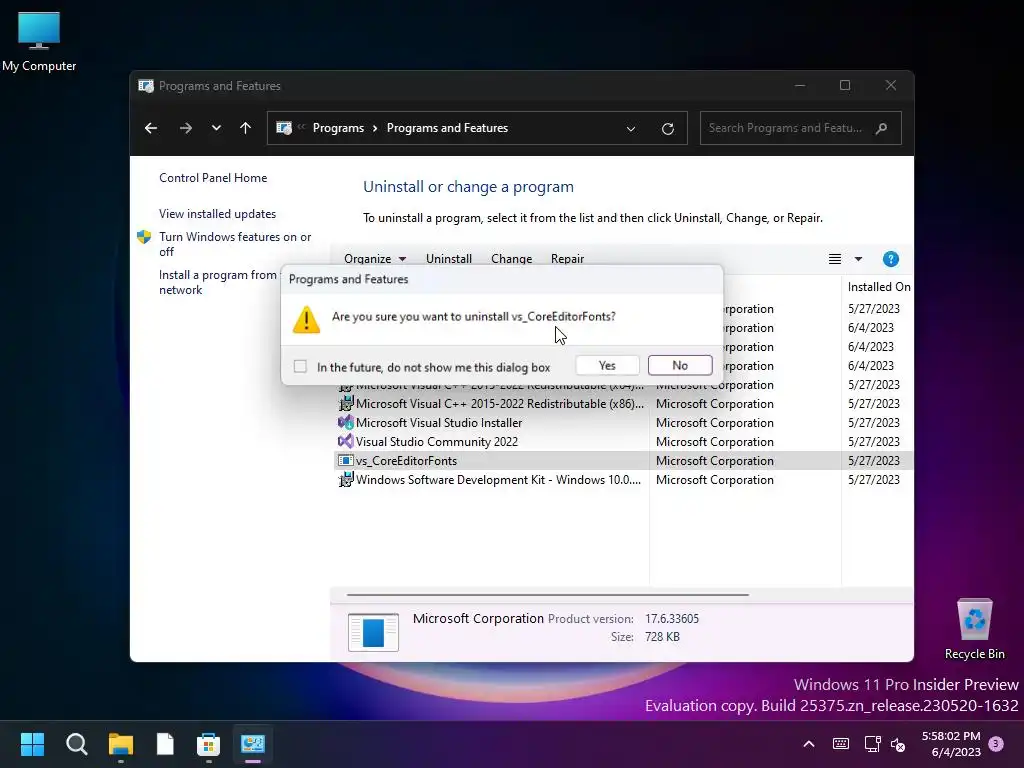This screenshot has height=768, width=1024.
Task: Click Change in the toolbar
Action: 511,259
